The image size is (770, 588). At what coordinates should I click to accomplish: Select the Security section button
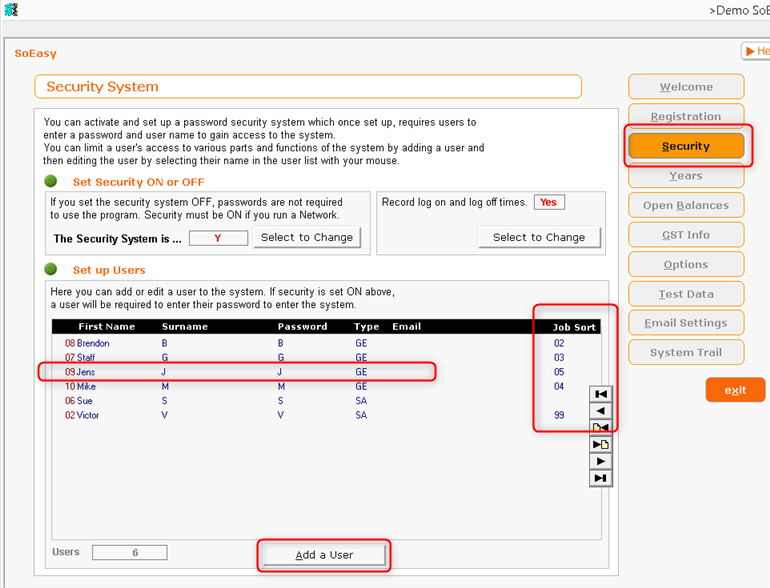tap(686, 146)
